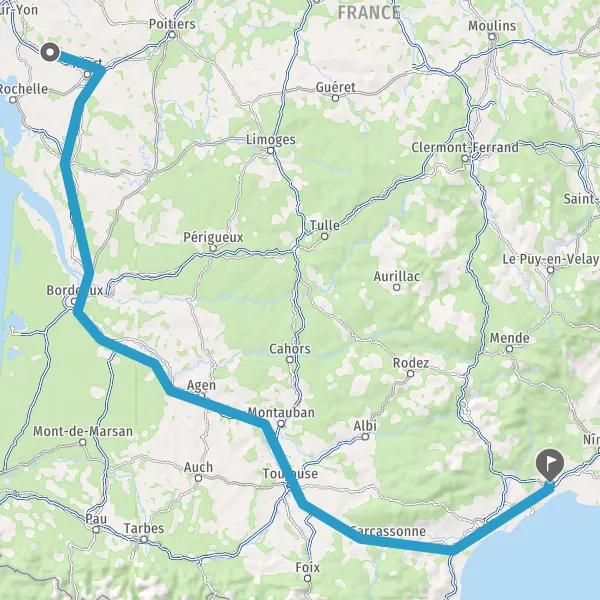Click the Cahors city marker
The image size is (600, 600).
point(290,359)
